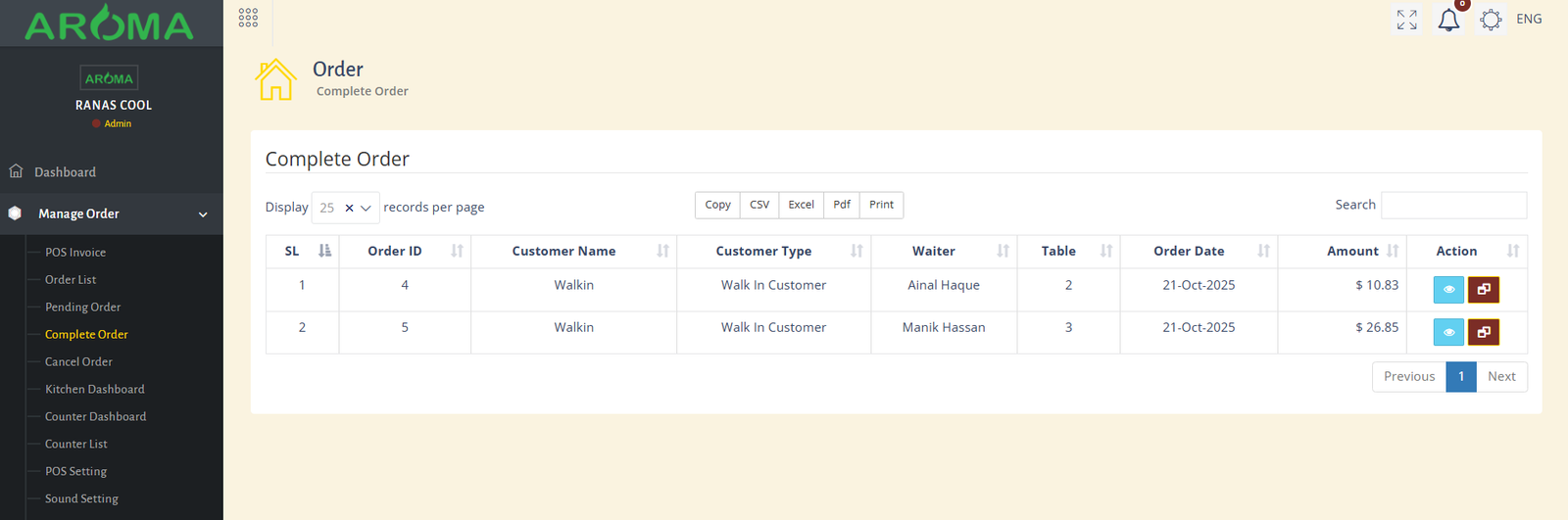Export the table as Excel
The width and height of the screenshot is (1568, 520).
coord(801,205)
